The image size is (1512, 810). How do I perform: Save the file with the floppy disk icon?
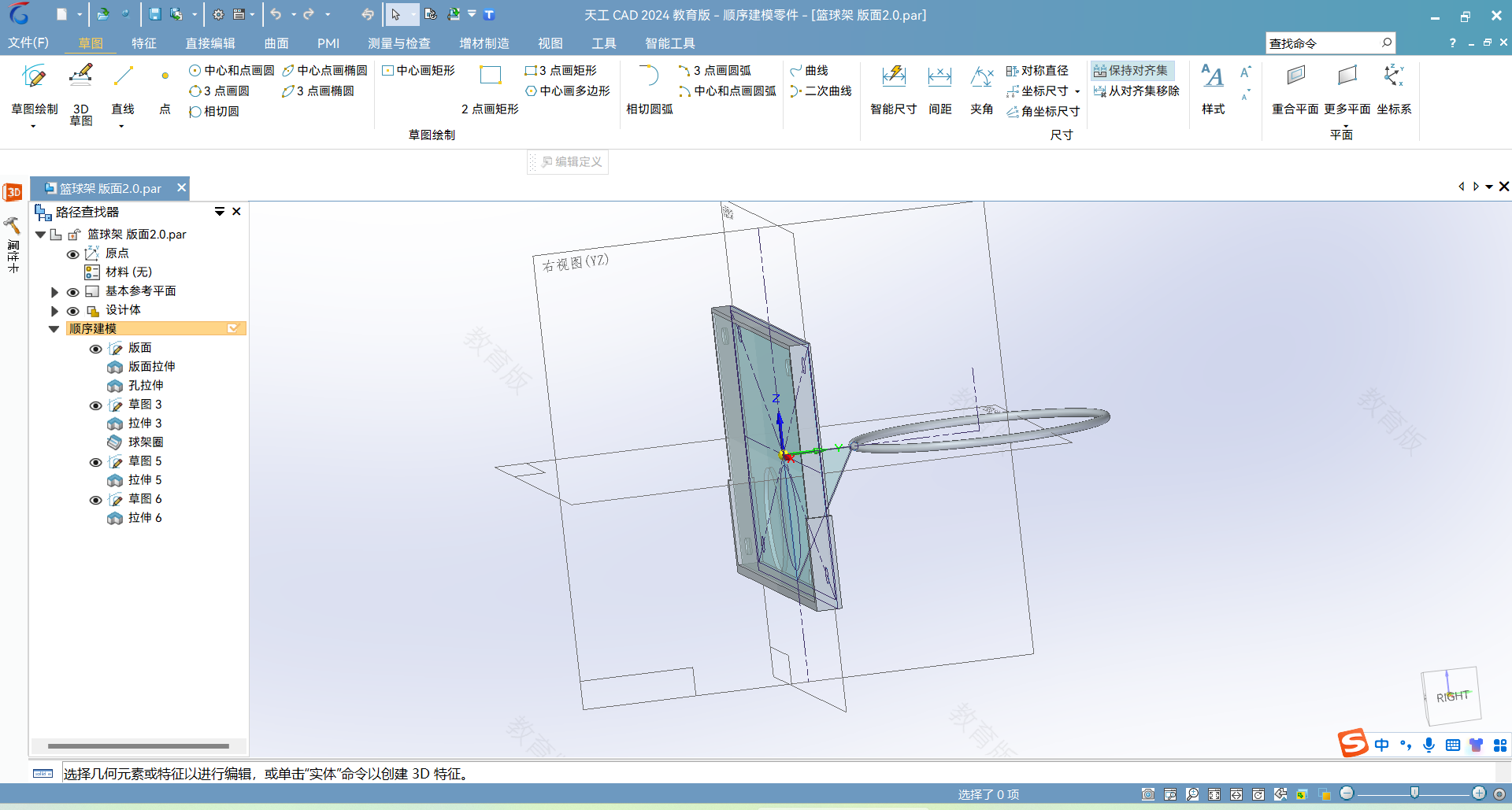pos(155,14)
